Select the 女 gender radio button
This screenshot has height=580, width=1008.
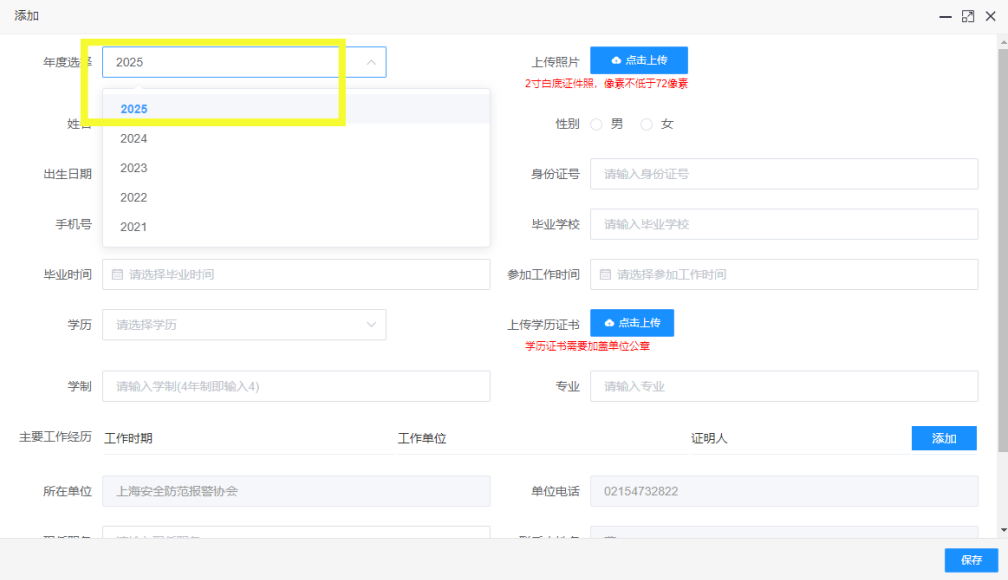(647, 124)
